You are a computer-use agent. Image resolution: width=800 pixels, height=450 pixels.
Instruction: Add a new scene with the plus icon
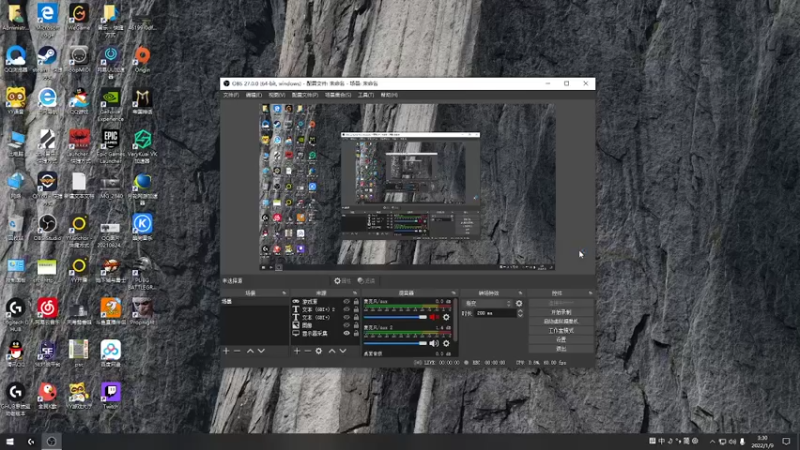tap(226, 351)
